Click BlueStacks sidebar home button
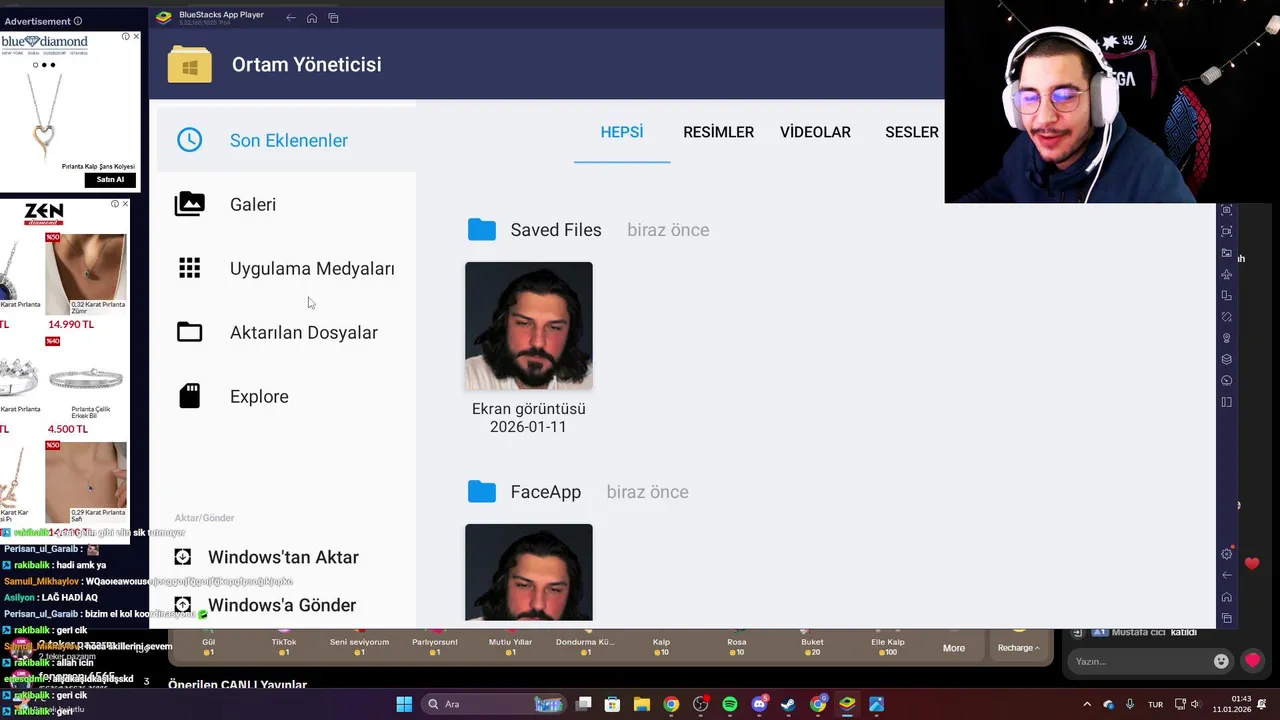Image resolution: width=1280 pixels, height=720 pixels. click(1227, 597)
